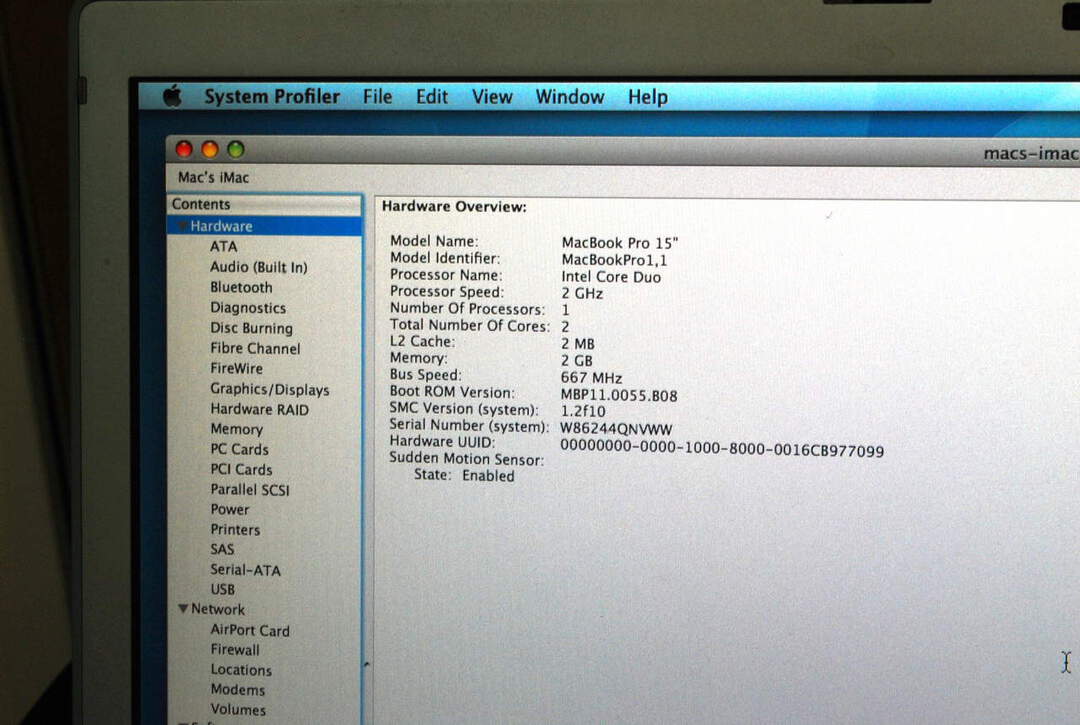Screen dimensions: 1080x725
Task: Collapse the Hardware disclosure triangle
Action: click(182, 227)
